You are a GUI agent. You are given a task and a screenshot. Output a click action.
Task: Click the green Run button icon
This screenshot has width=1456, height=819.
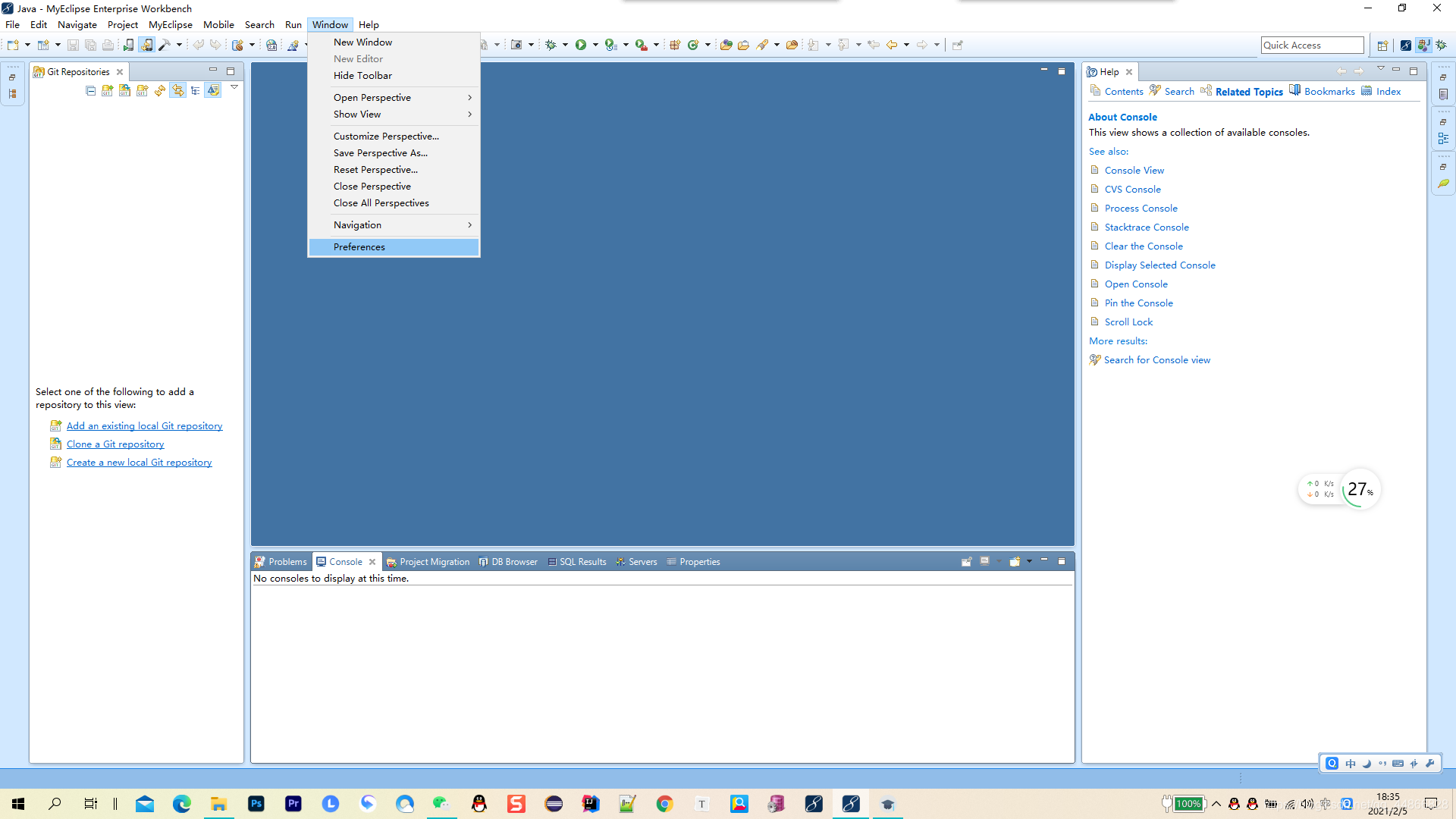pos(581,45)
